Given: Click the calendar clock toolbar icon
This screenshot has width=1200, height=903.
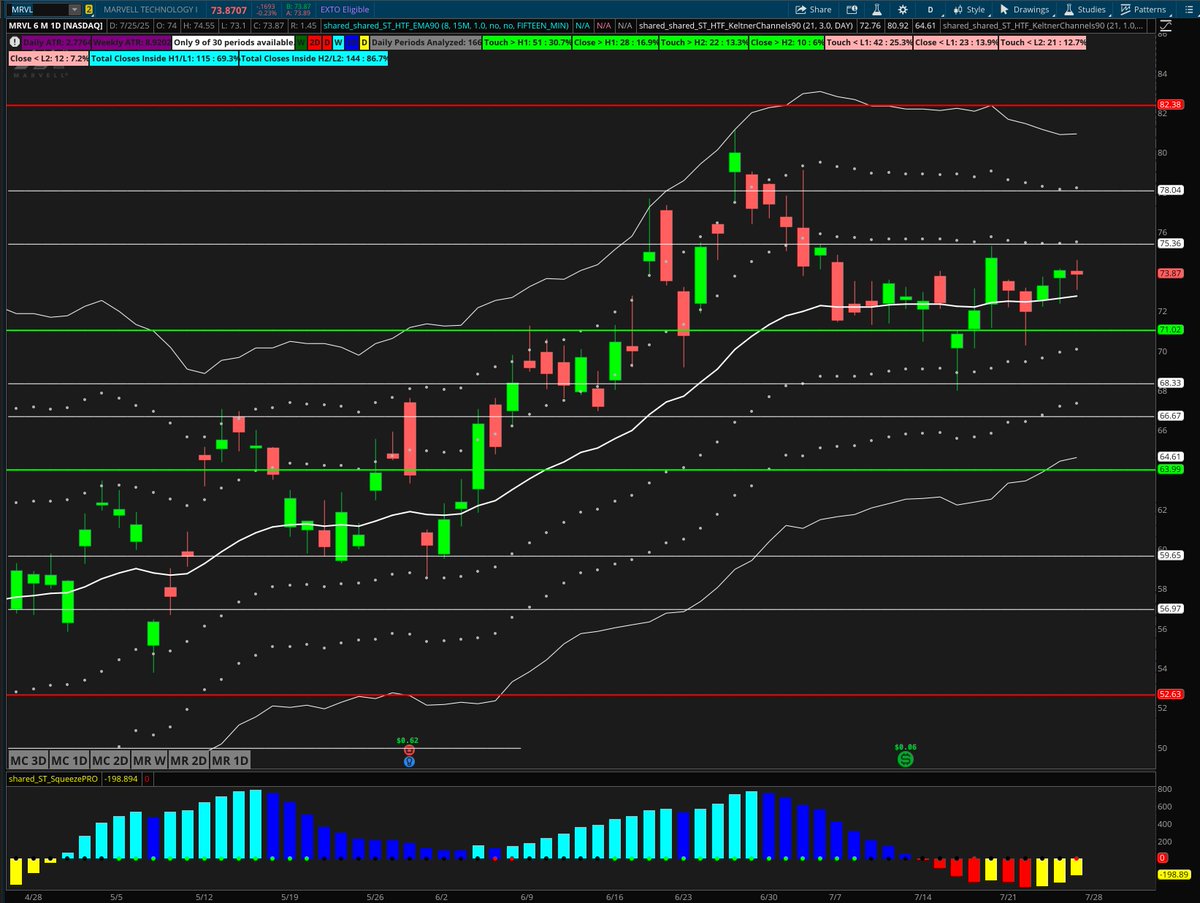Looking at the screenshot, I should [x=852, y=9].
